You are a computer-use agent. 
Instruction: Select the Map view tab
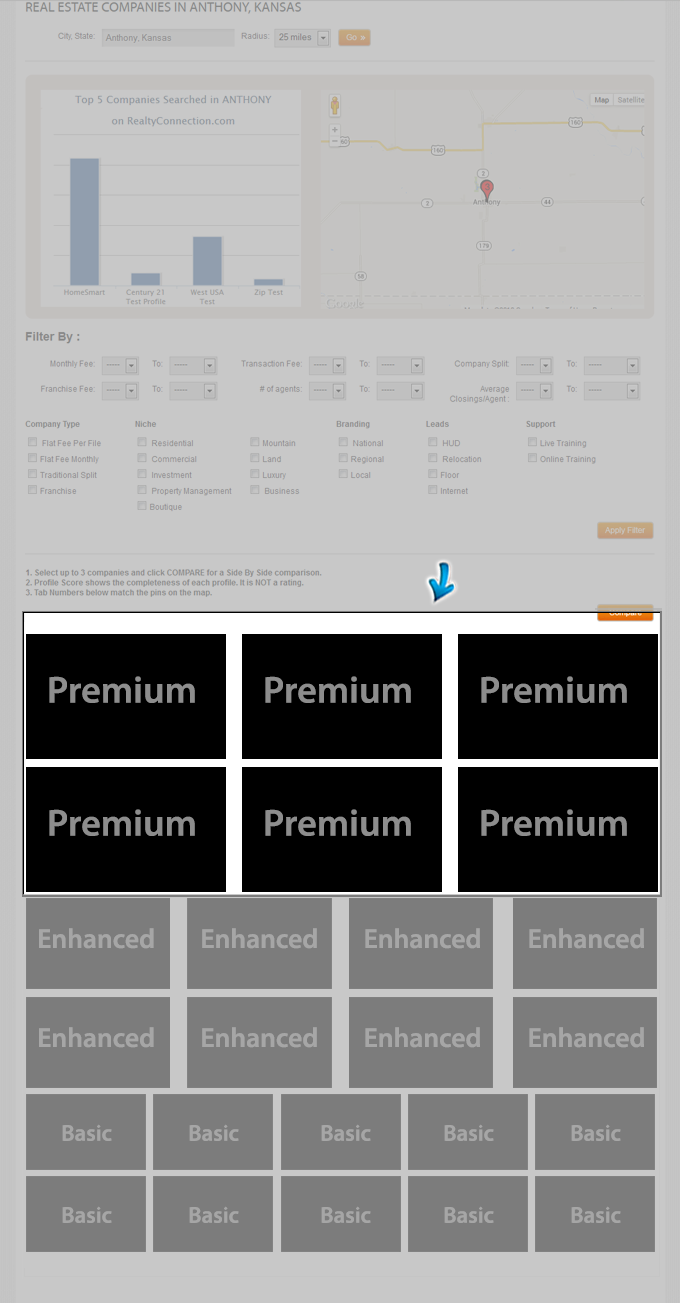click(x=601, y=100)
